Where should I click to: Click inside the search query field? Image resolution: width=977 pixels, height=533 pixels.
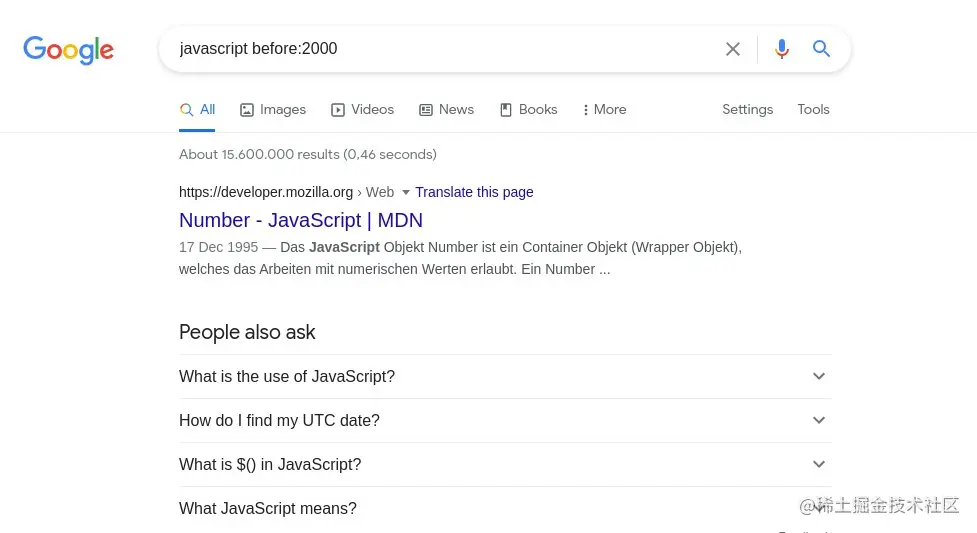pos(440,49)
